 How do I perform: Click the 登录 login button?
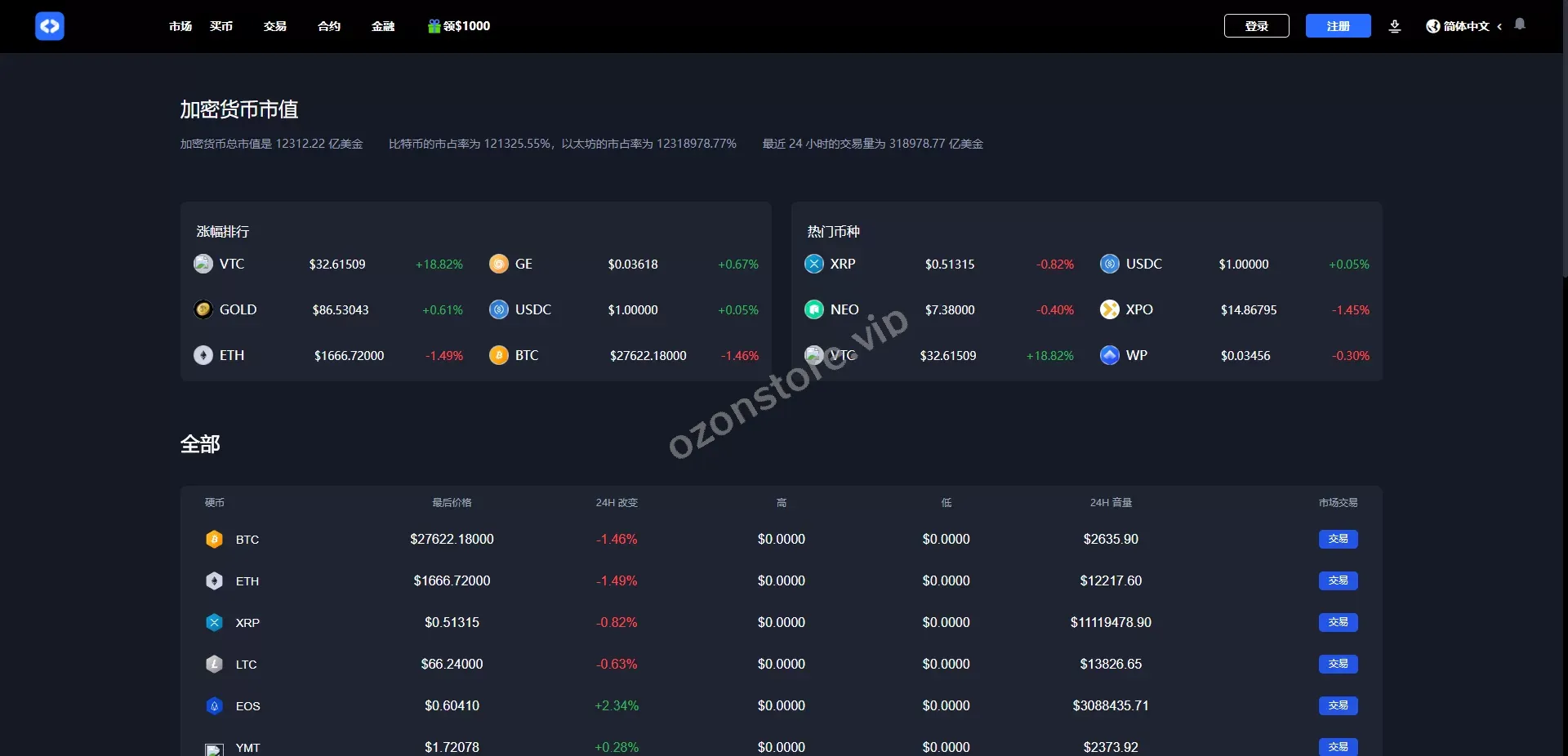point(1256,26)
